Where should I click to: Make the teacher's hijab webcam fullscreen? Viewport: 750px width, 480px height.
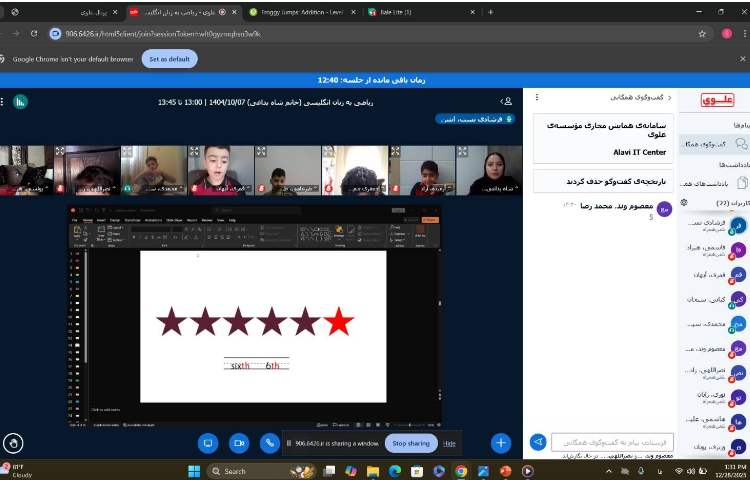462,152
